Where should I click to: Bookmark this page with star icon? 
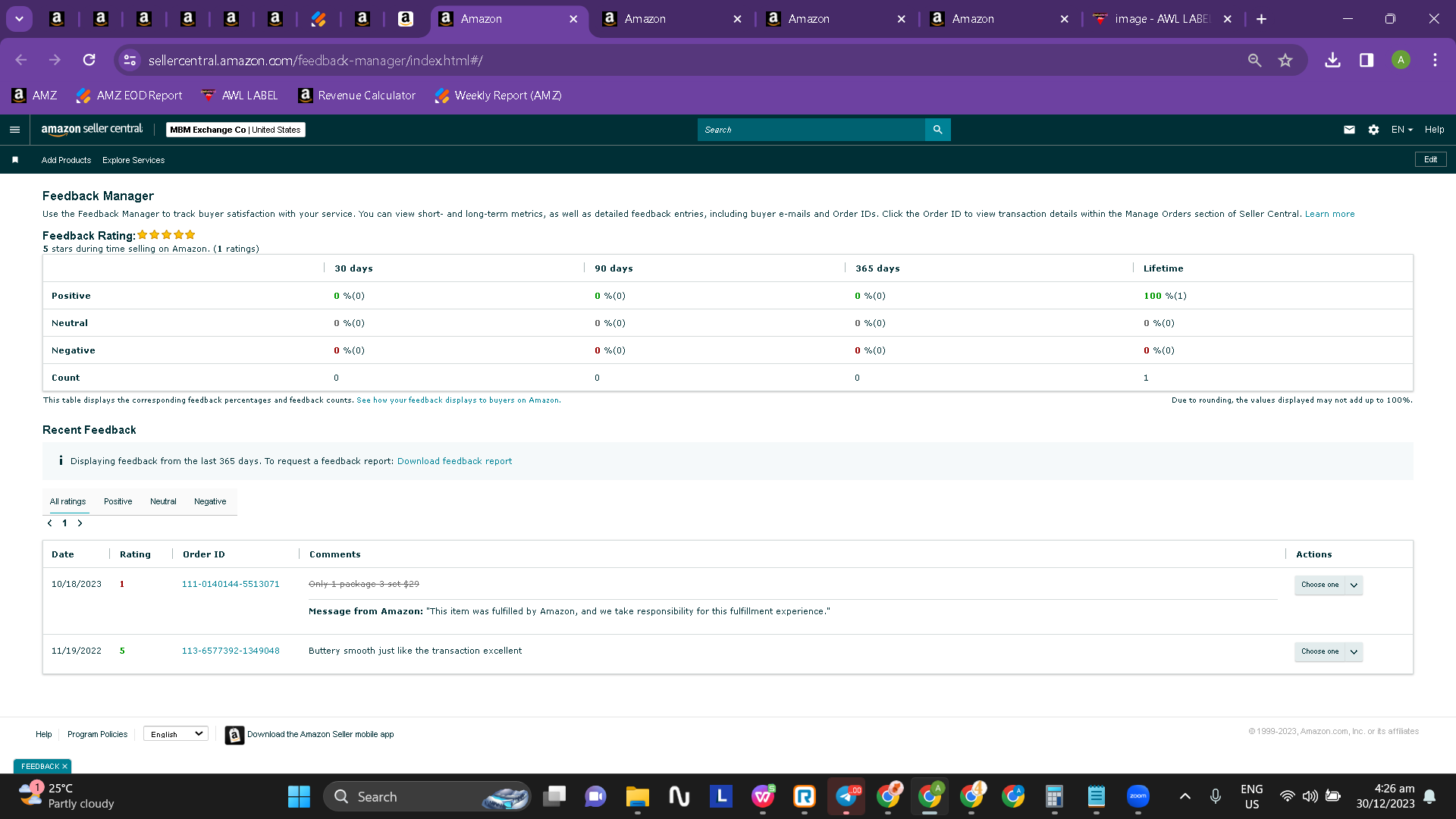(1285, 60)
